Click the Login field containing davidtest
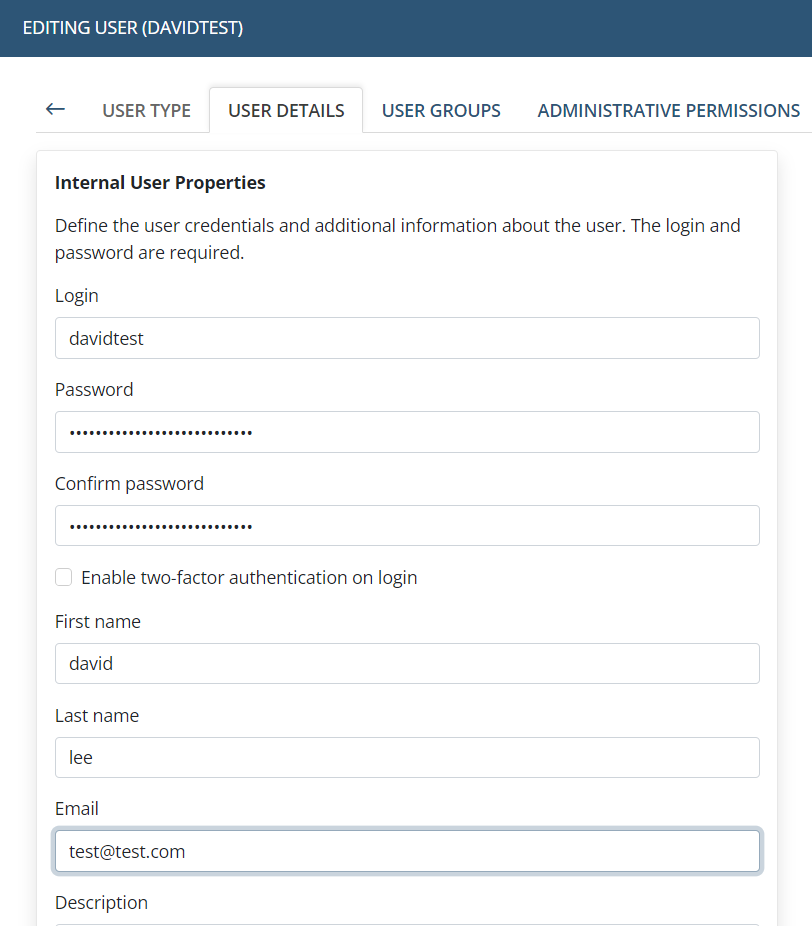 (x=407, y=338)
